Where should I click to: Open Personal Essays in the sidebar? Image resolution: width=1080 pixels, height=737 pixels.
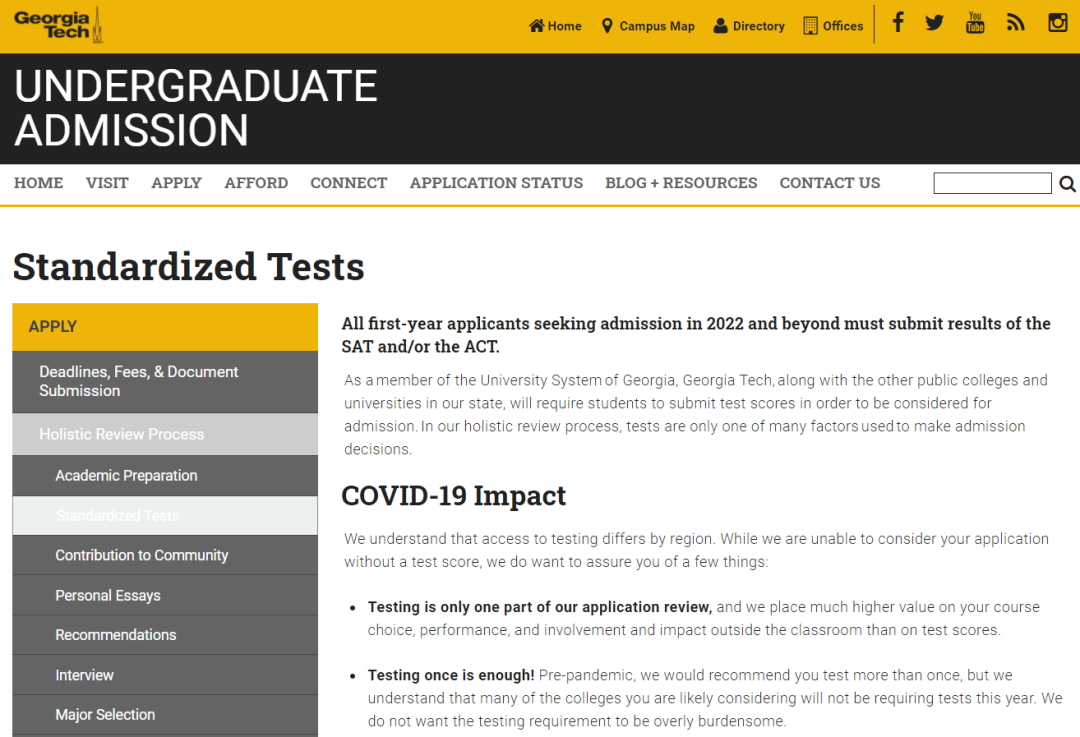coord(108,595)
